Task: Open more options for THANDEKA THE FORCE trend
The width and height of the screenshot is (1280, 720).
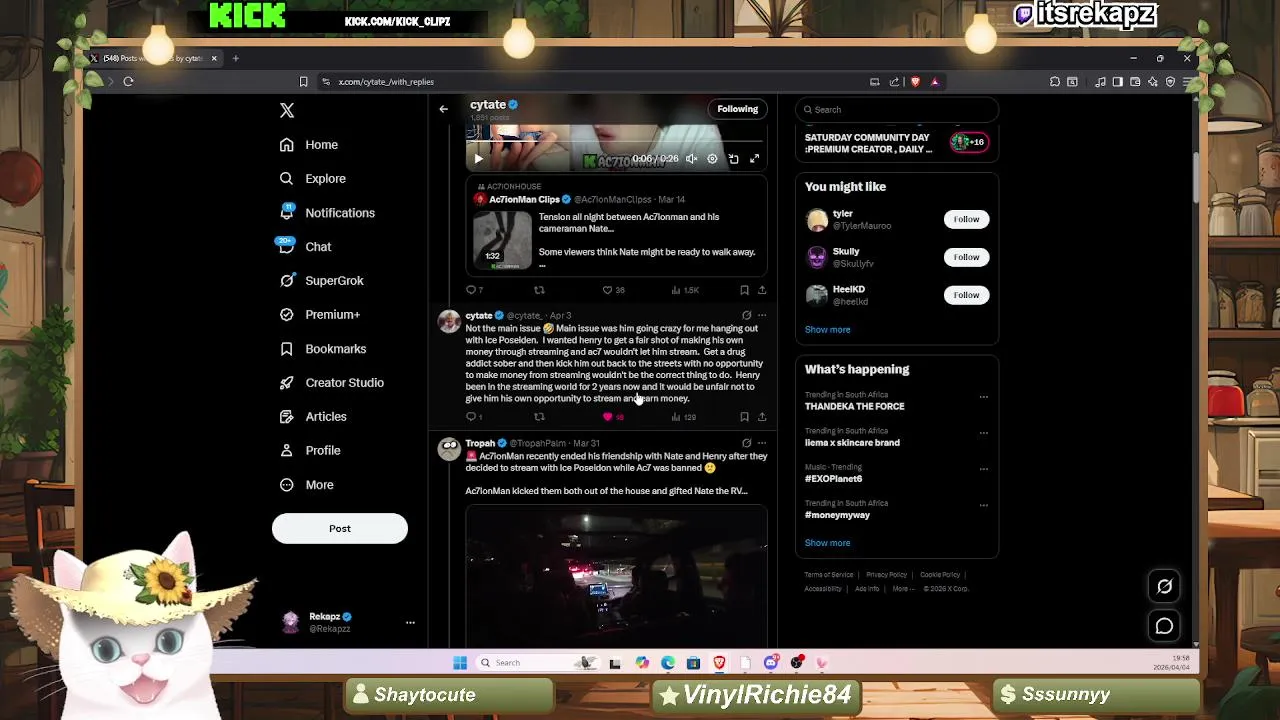Action: [x=983, y=397]
